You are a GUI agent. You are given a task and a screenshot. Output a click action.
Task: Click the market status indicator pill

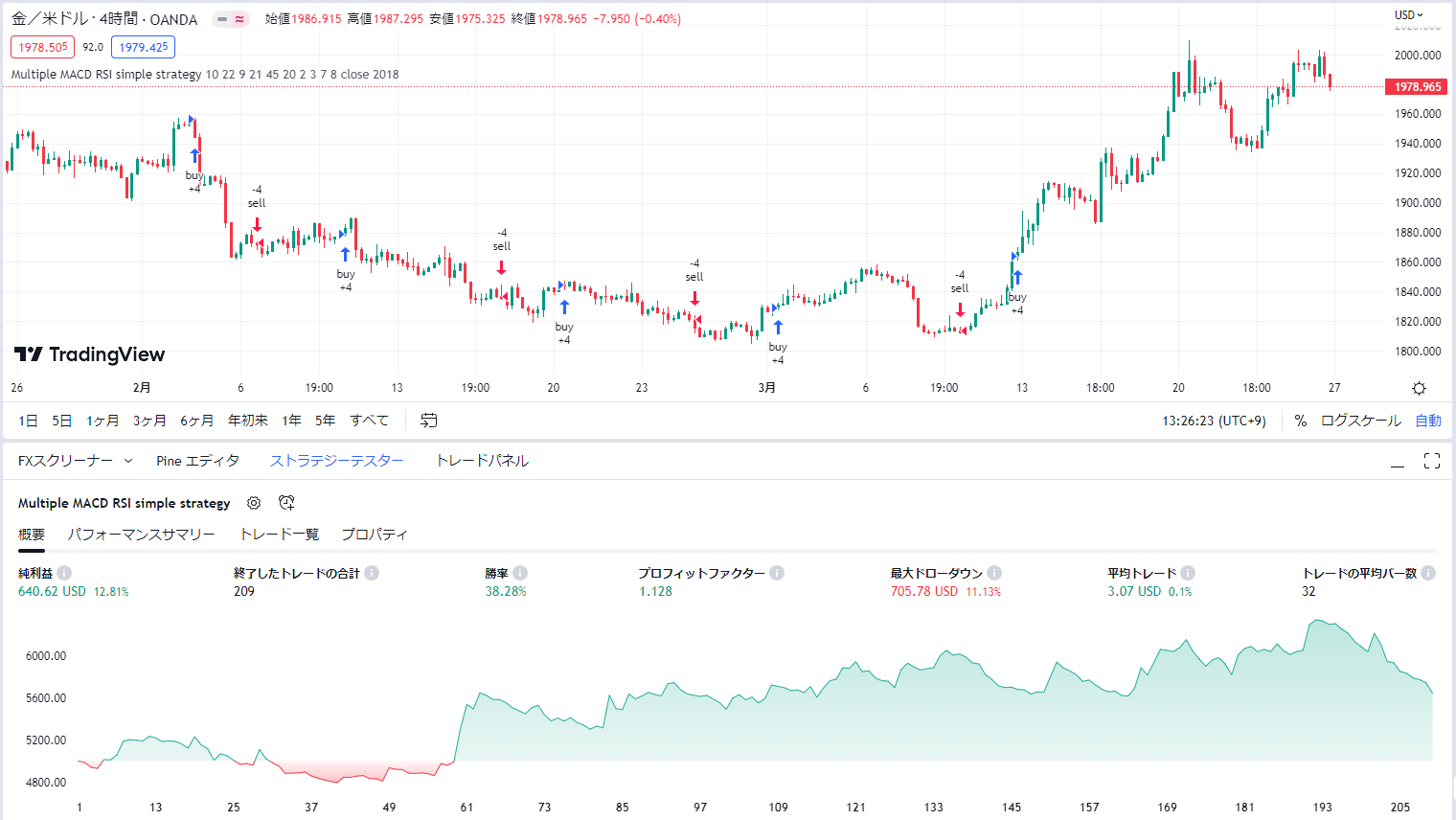[x=230, y=19]
